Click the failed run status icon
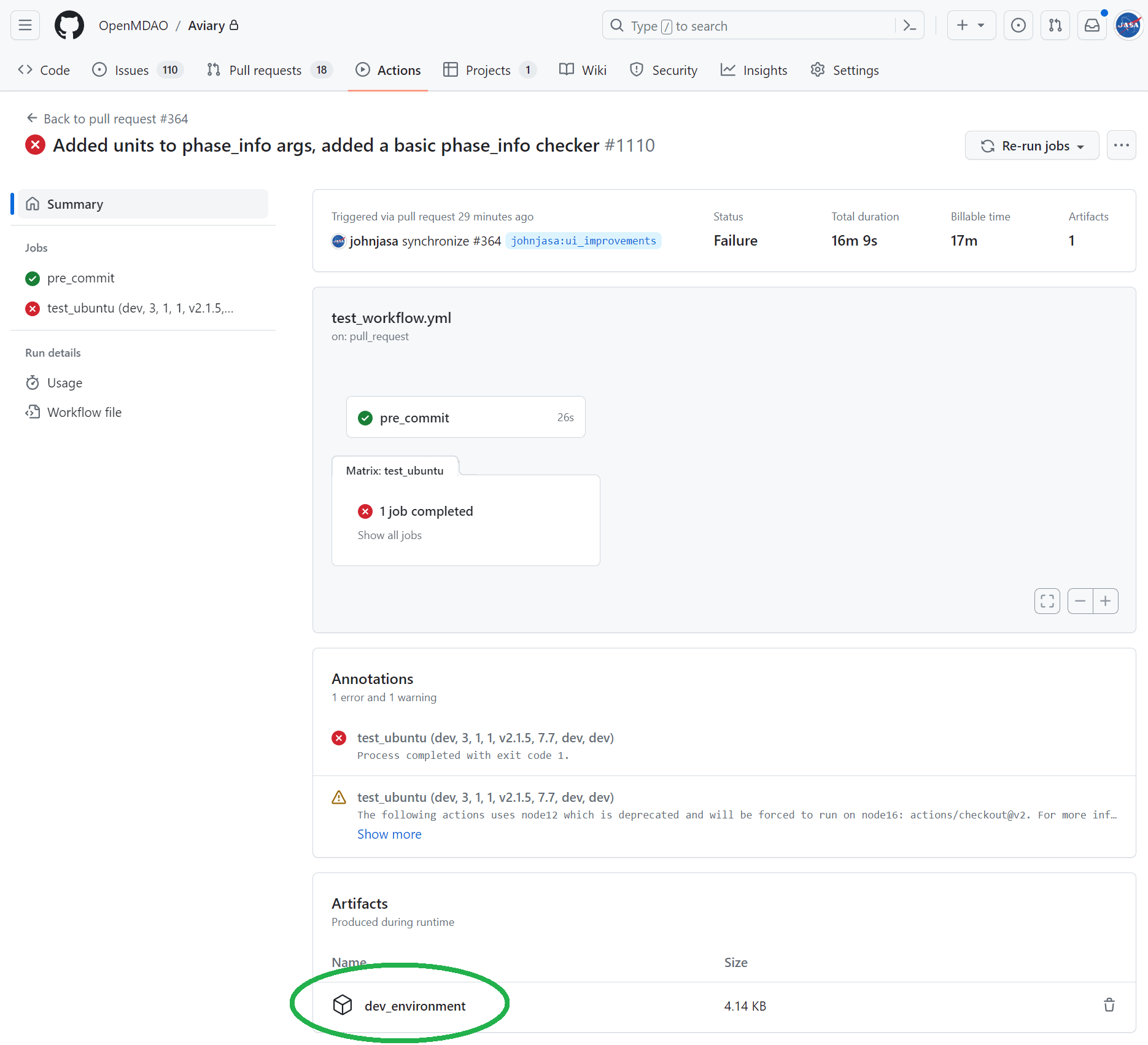 click(x=35, y=146)
